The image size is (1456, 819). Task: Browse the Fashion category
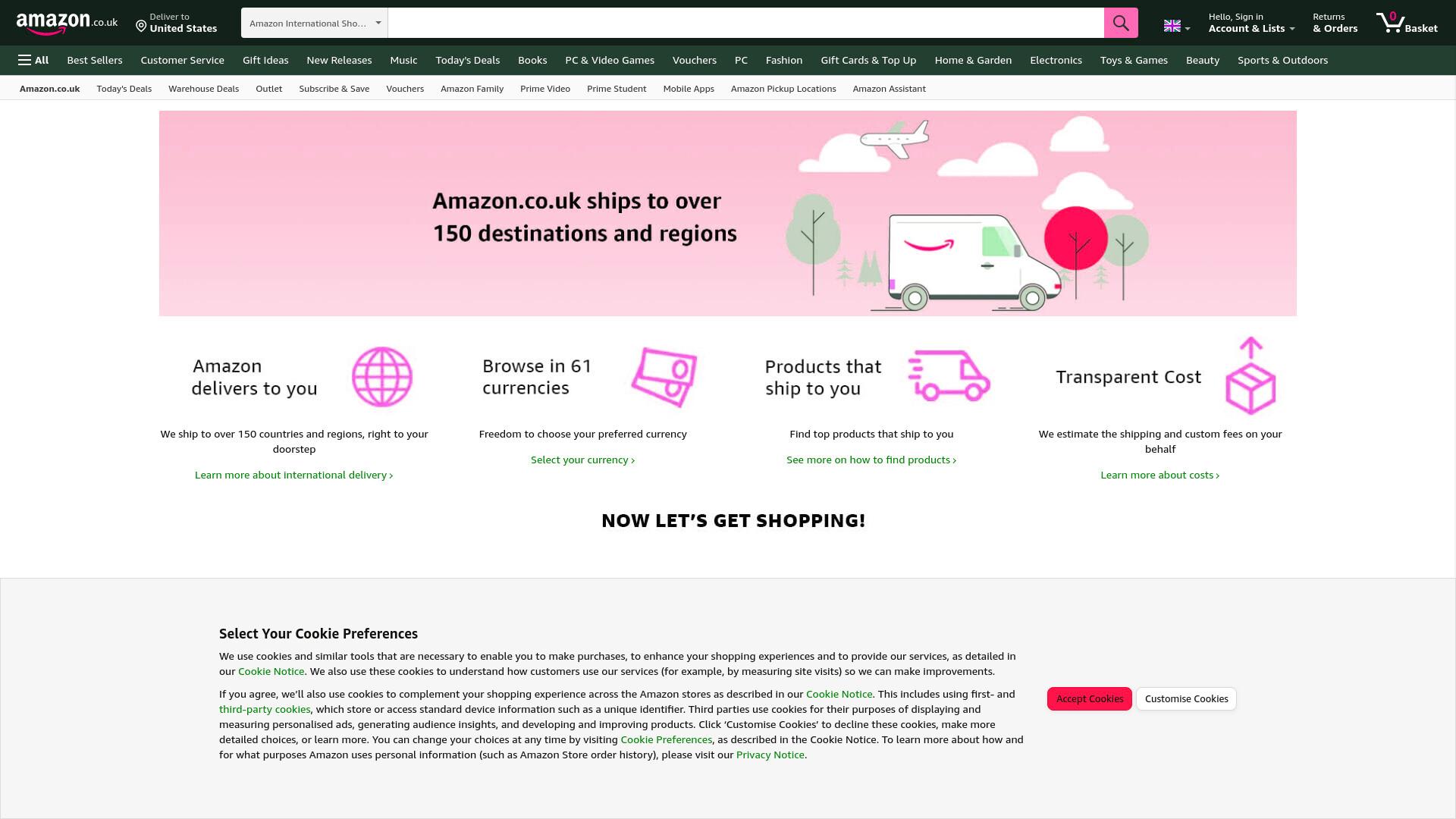(784, 60)
